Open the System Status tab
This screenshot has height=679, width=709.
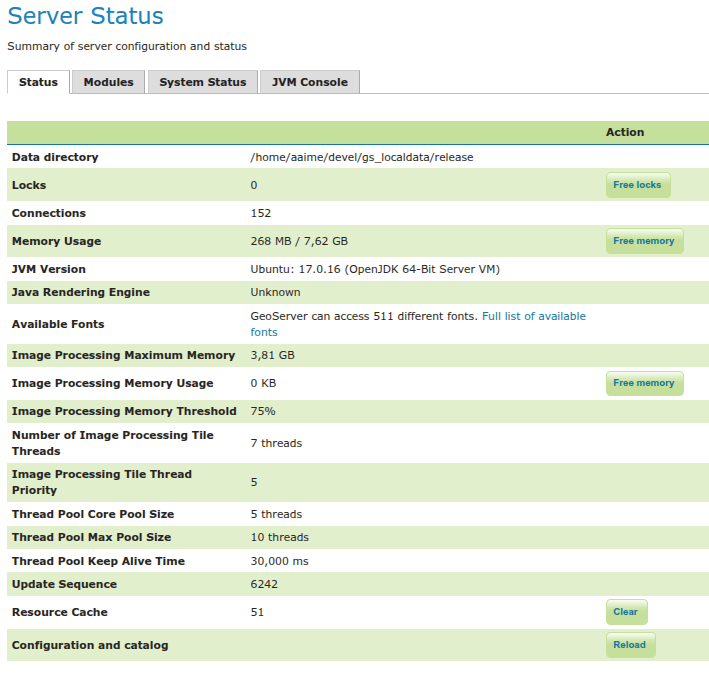pyautogui.click(x=202, y=82)
